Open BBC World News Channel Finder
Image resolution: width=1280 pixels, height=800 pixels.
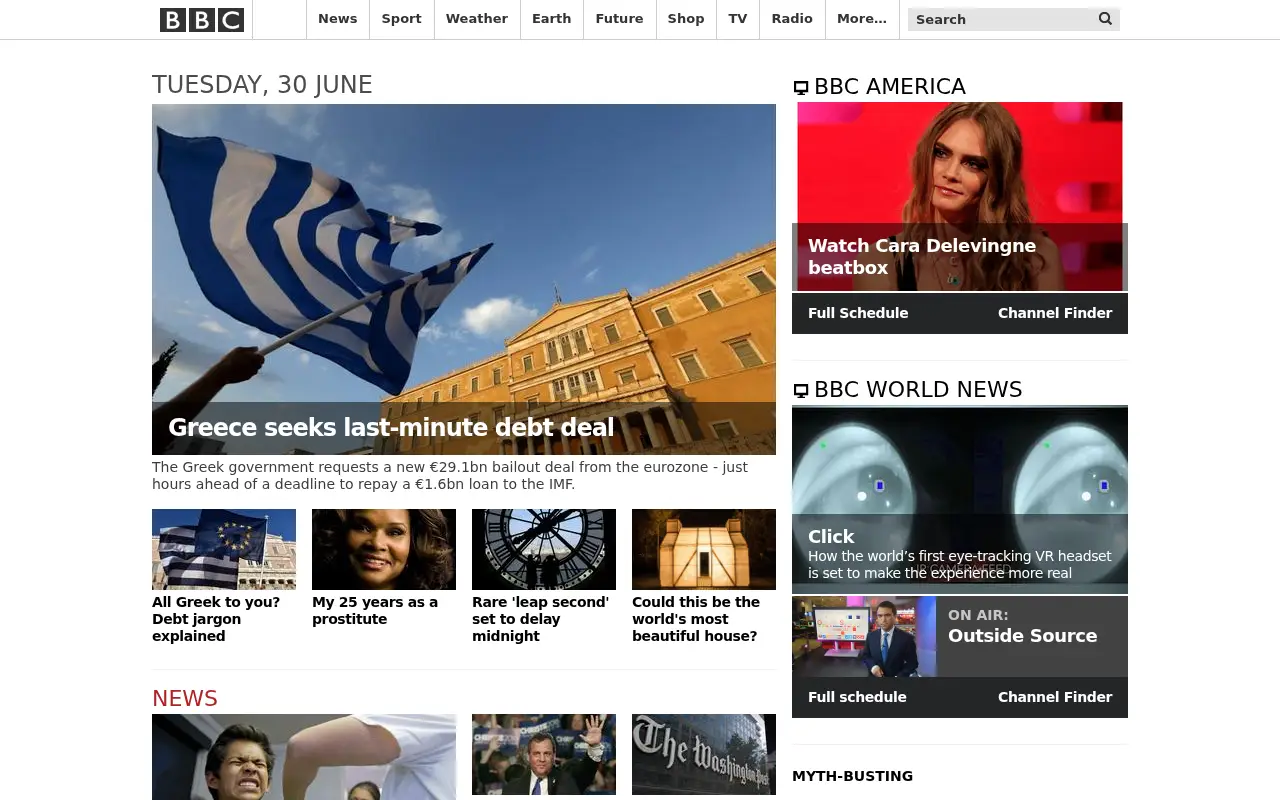1055,697
